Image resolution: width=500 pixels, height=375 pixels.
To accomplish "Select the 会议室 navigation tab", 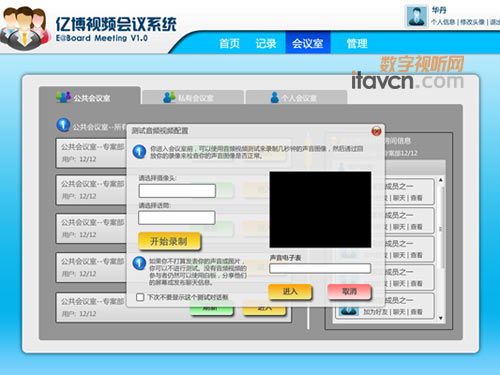I will (308, 42).
